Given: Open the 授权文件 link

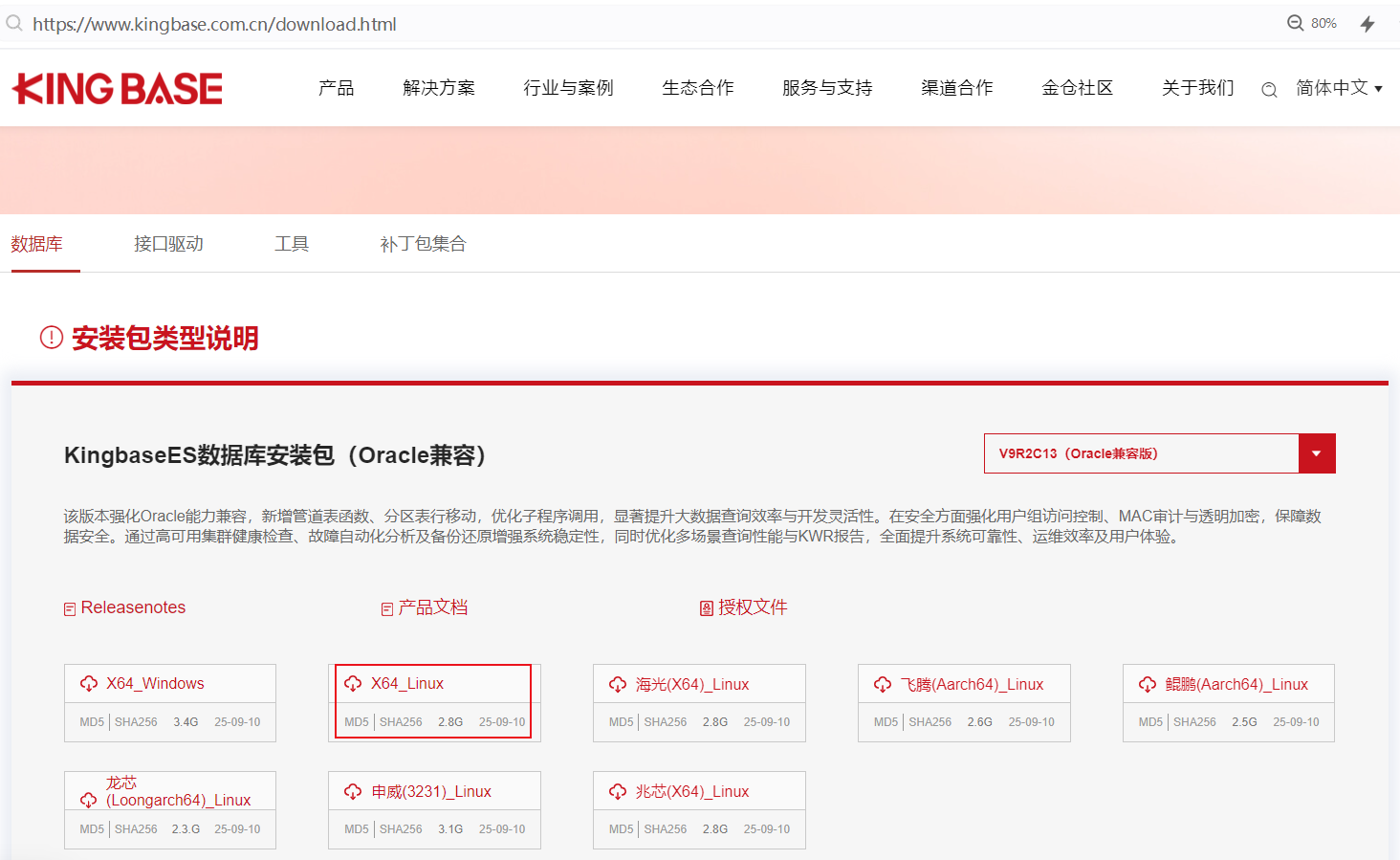Looking at the screenshot, I should (752, 607).
